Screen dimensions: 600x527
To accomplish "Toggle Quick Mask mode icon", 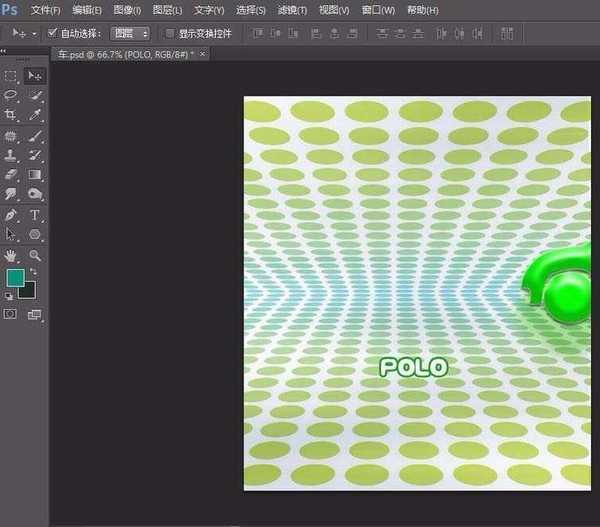I will [11, 314].
